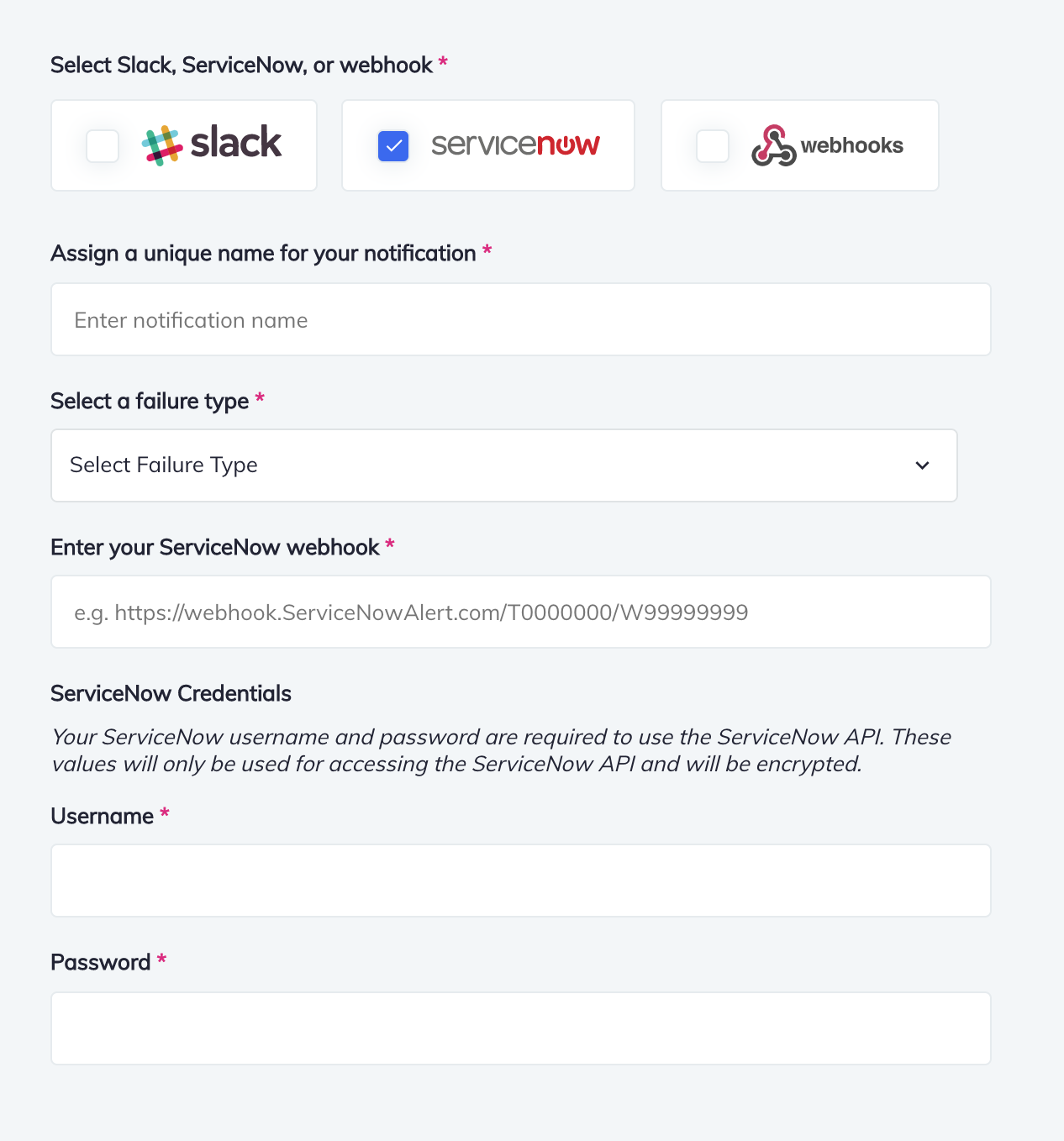Select the Slack hashtag symbol
The height and width of the screenshot is (1141, 1064).
click(x=162, y=145)
